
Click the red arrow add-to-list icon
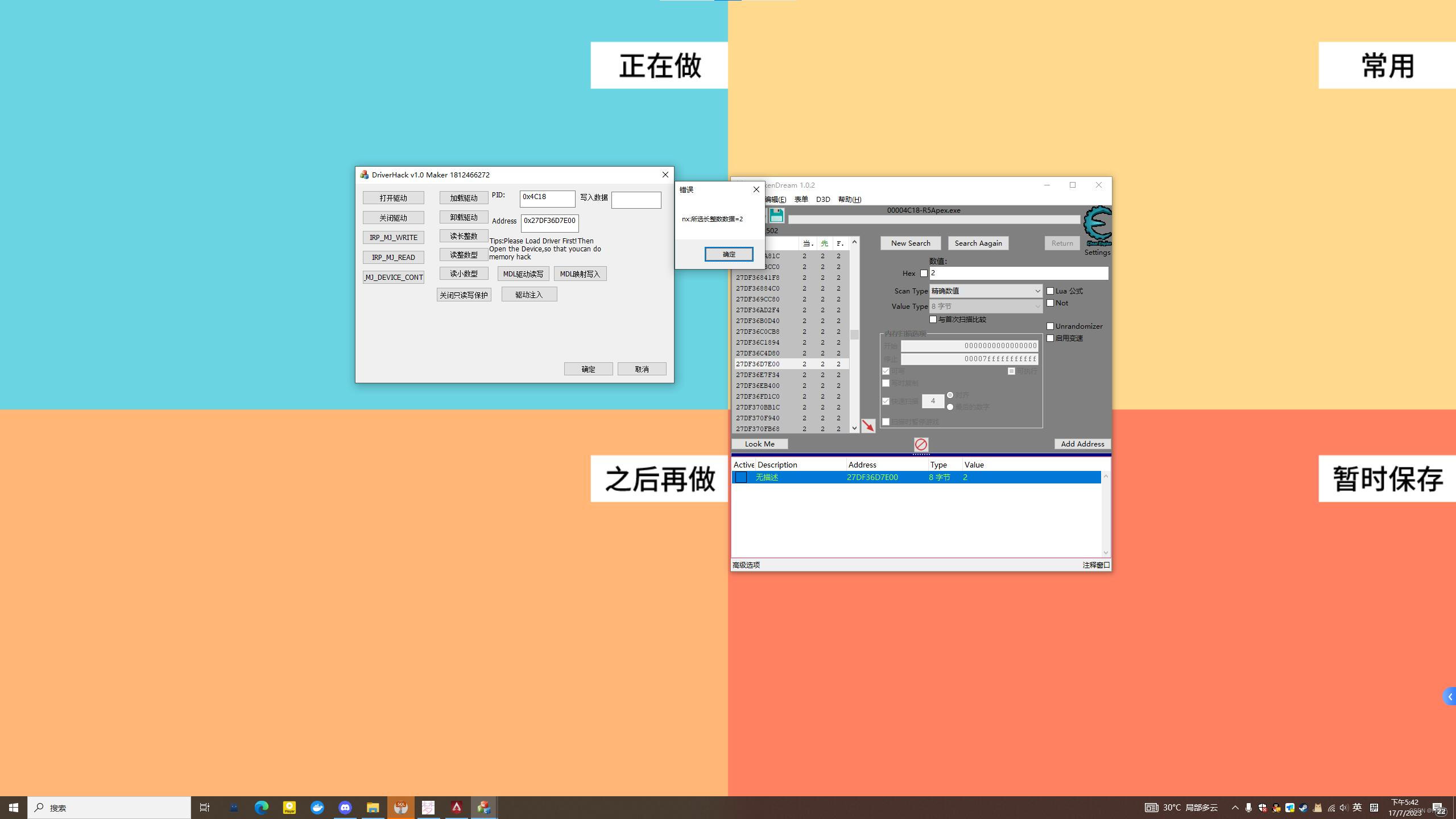(868, 425)
